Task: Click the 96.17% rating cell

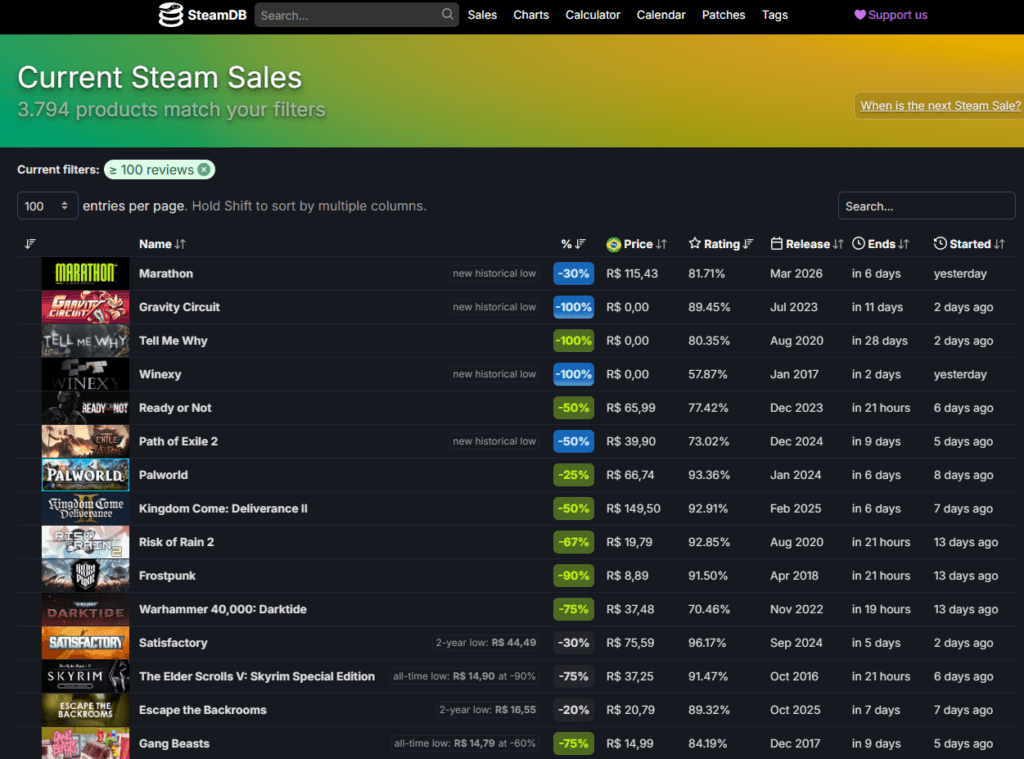Action: pos(707,643)
